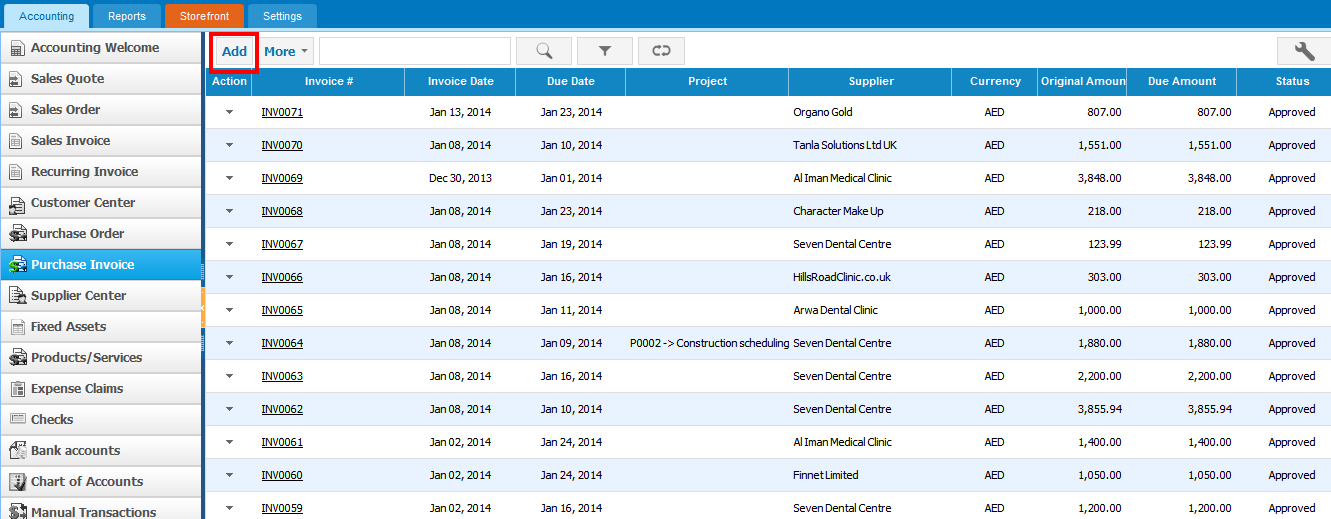Click the Purchase Order truck icon
This screenshot has width=1331, height=519.
[16, 234]
